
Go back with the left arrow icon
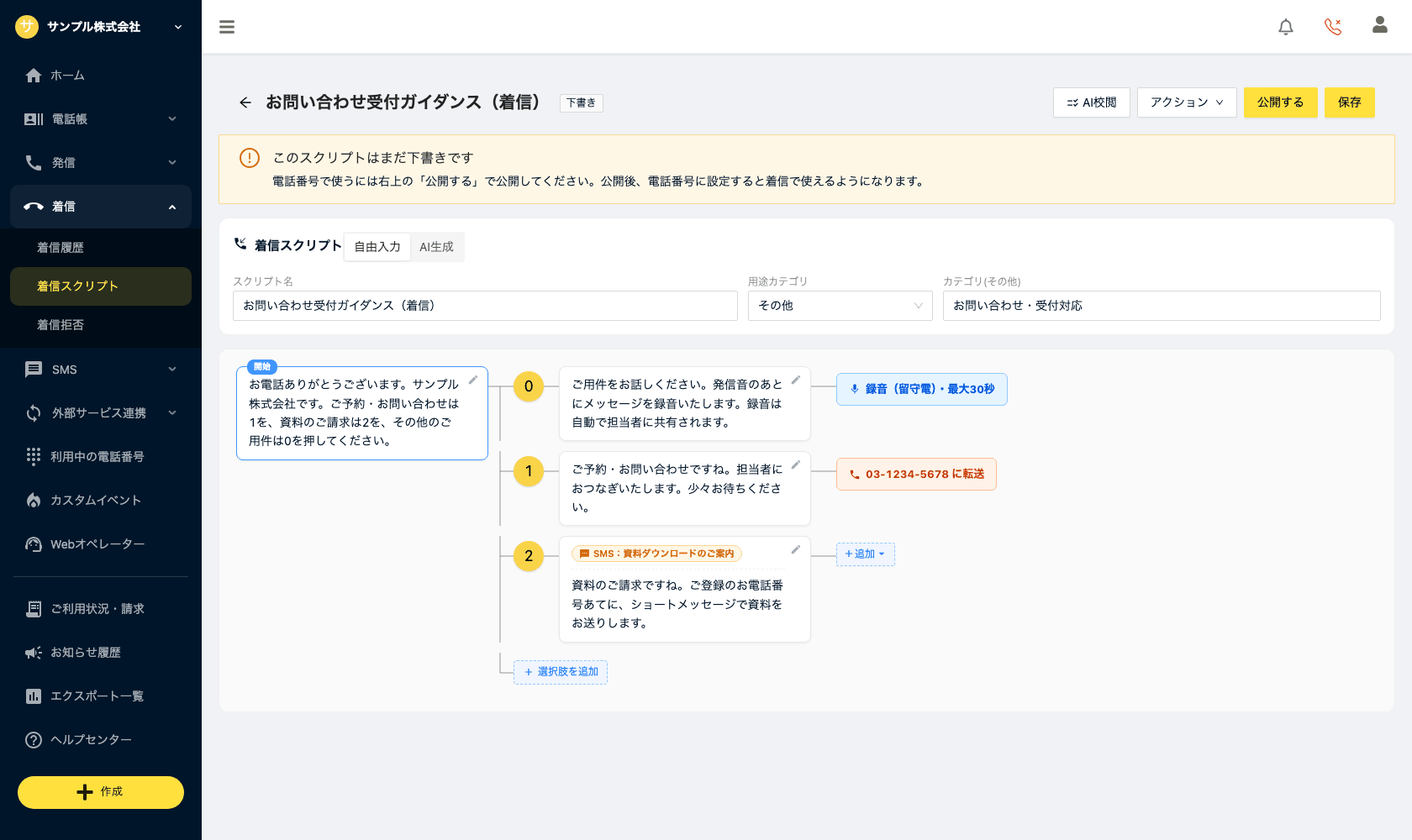click(x=245, y=102)
